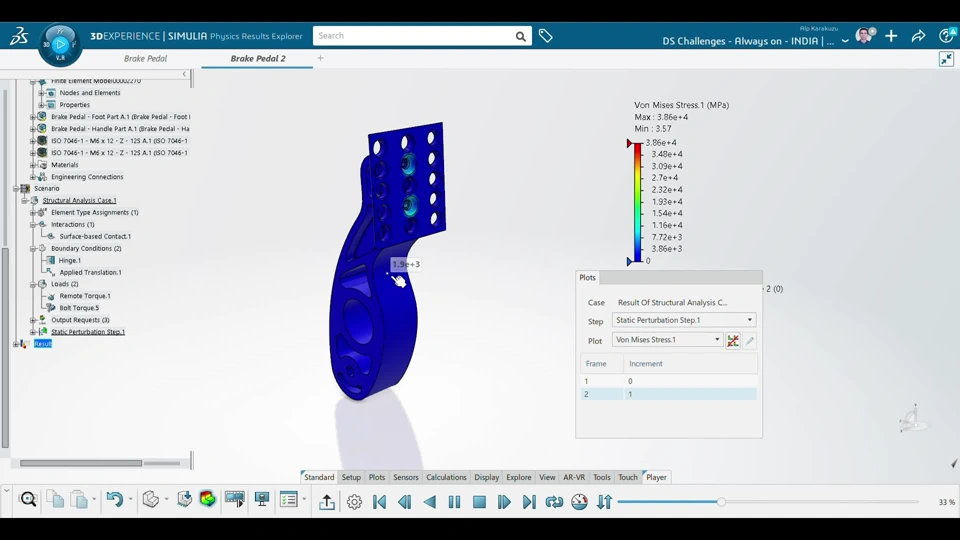Collapse the Boundary Conditions (2) node
960x540 pixels.
[x=33, y=249]
